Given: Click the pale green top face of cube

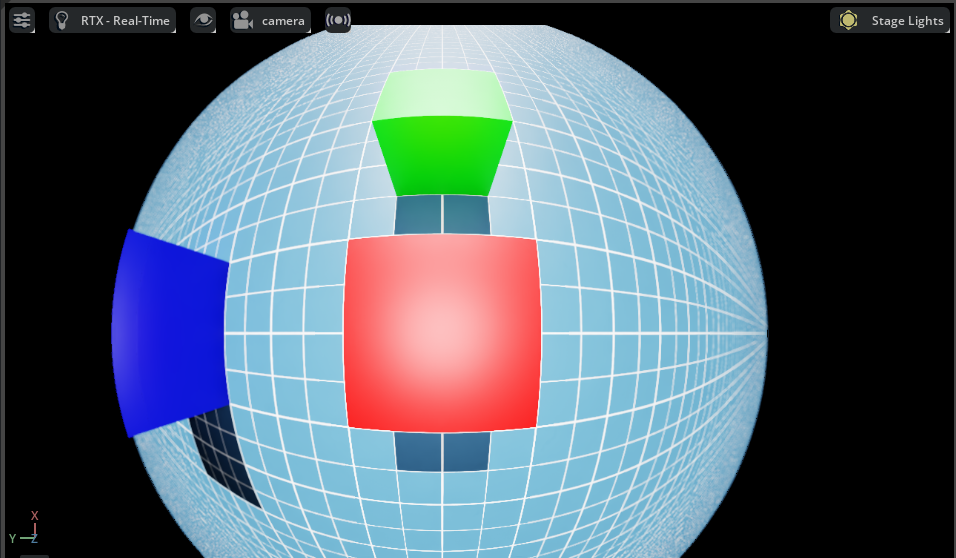Looking at the screenshot, I should (442, 94).
